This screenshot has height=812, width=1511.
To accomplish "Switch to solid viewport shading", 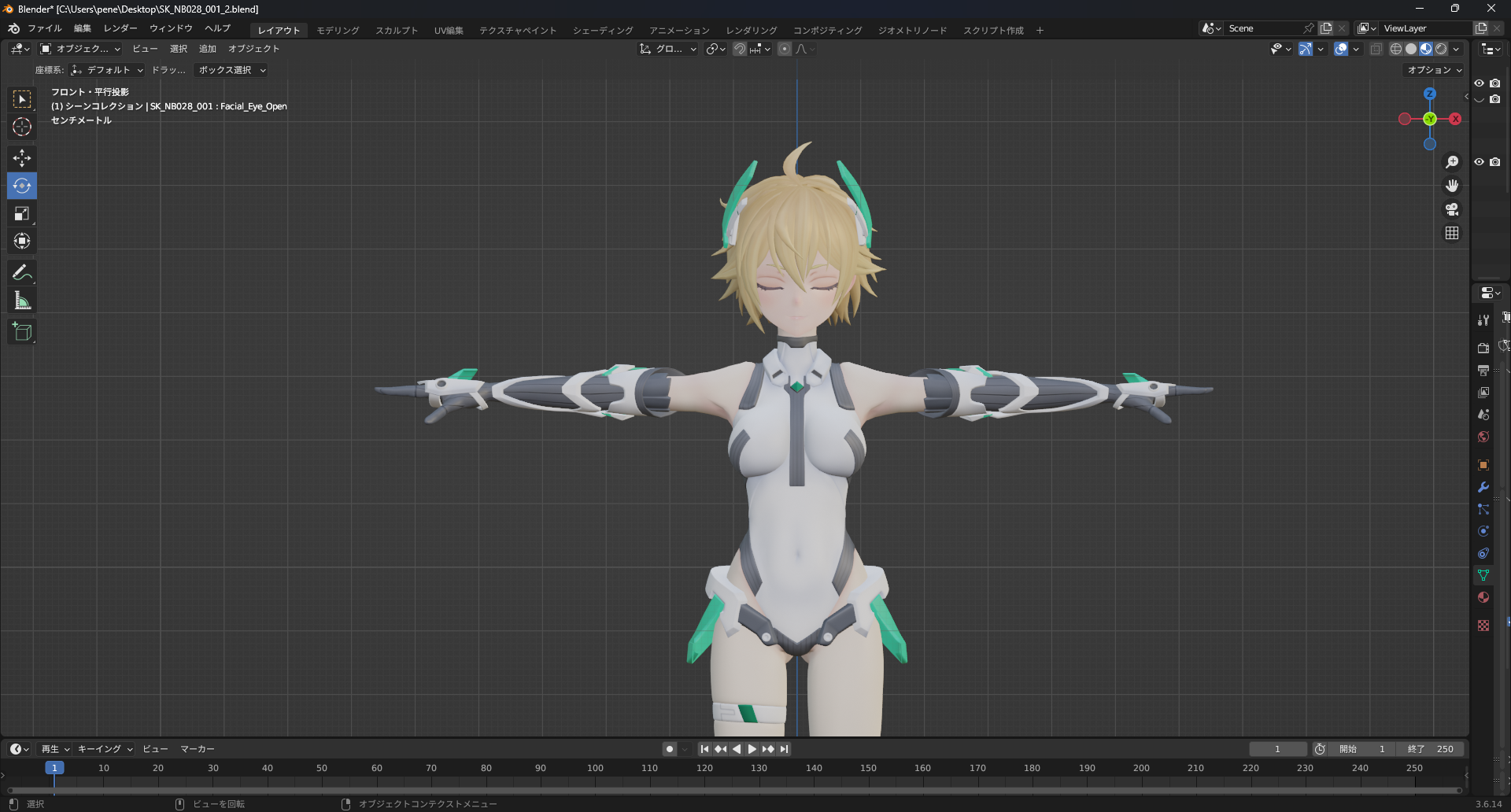I will 1411,49.
